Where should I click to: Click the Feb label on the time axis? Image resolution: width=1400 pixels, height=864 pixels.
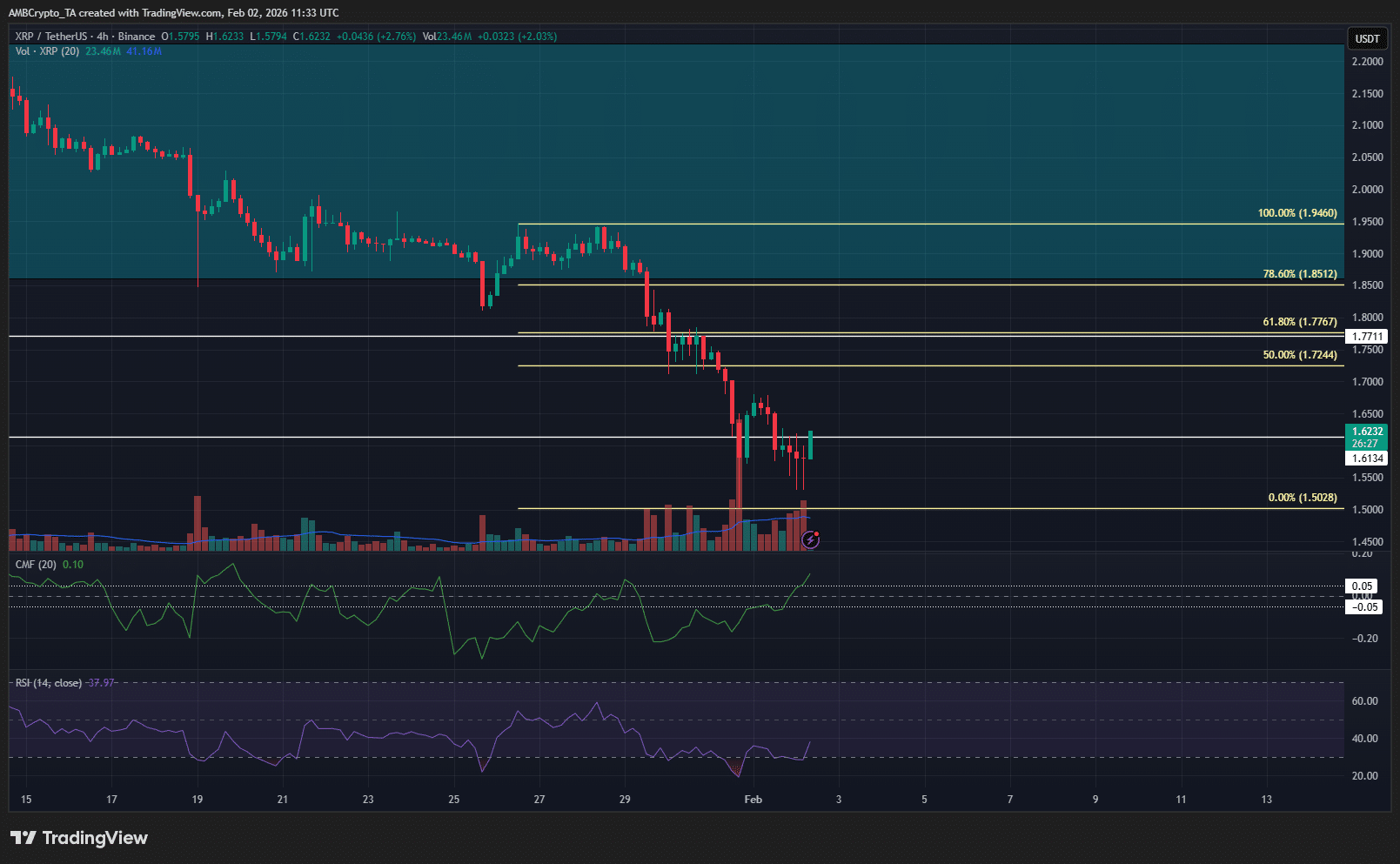click(x=752, y=799)
